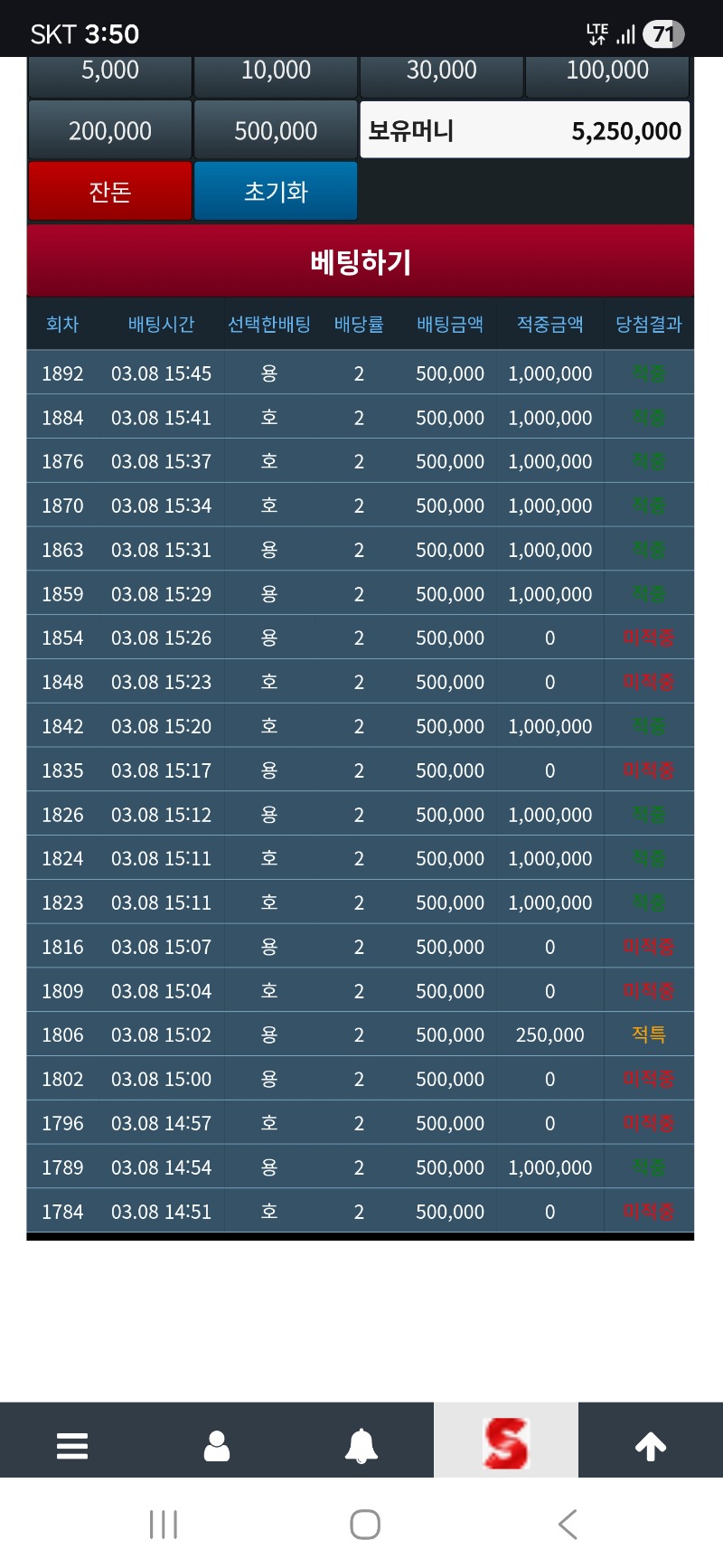
Task: Choose the 100,000 bet amount
Action: 607,74
